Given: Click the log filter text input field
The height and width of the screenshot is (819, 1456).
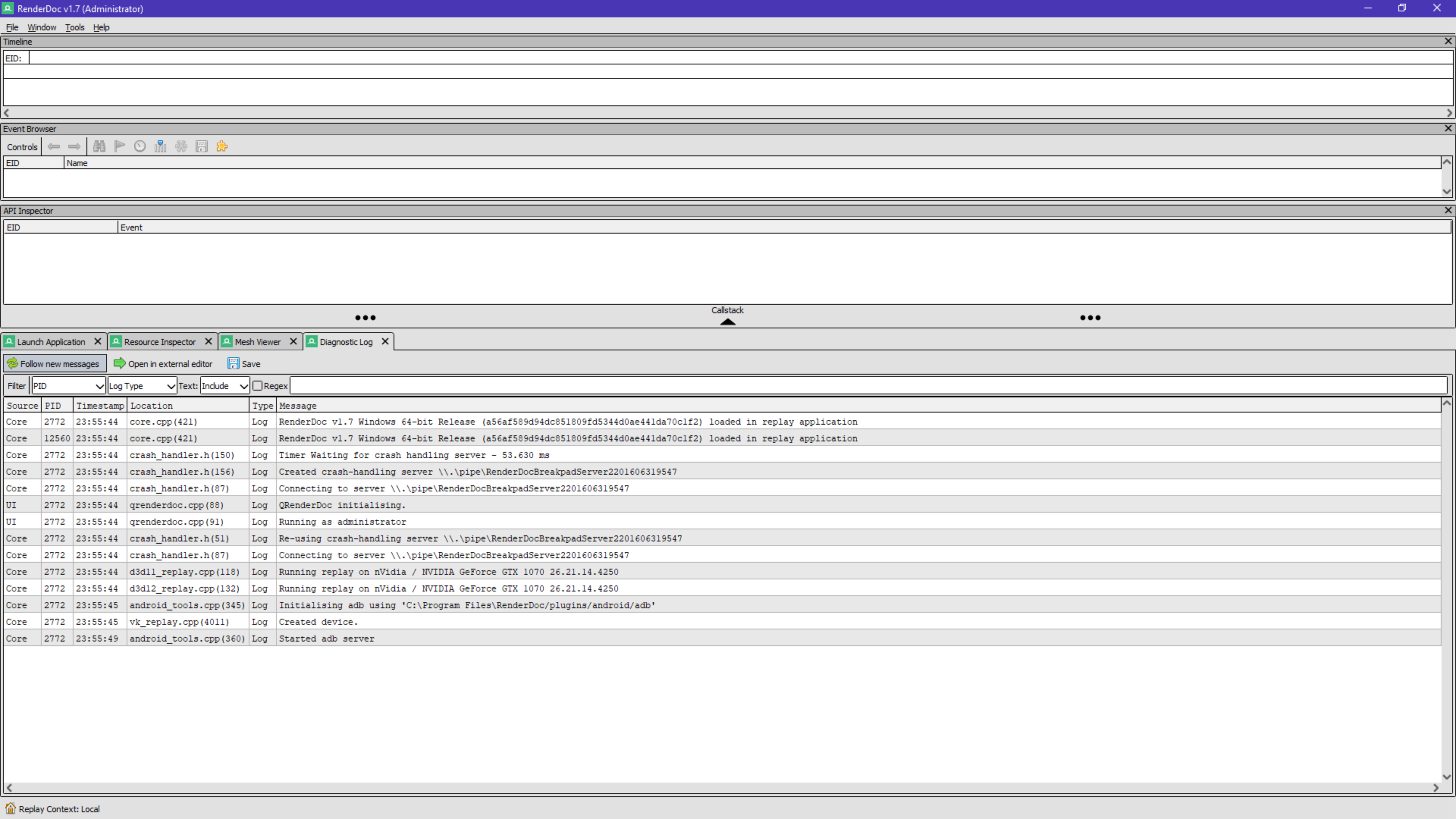Looking at the screenshot, I should [868, 386].
